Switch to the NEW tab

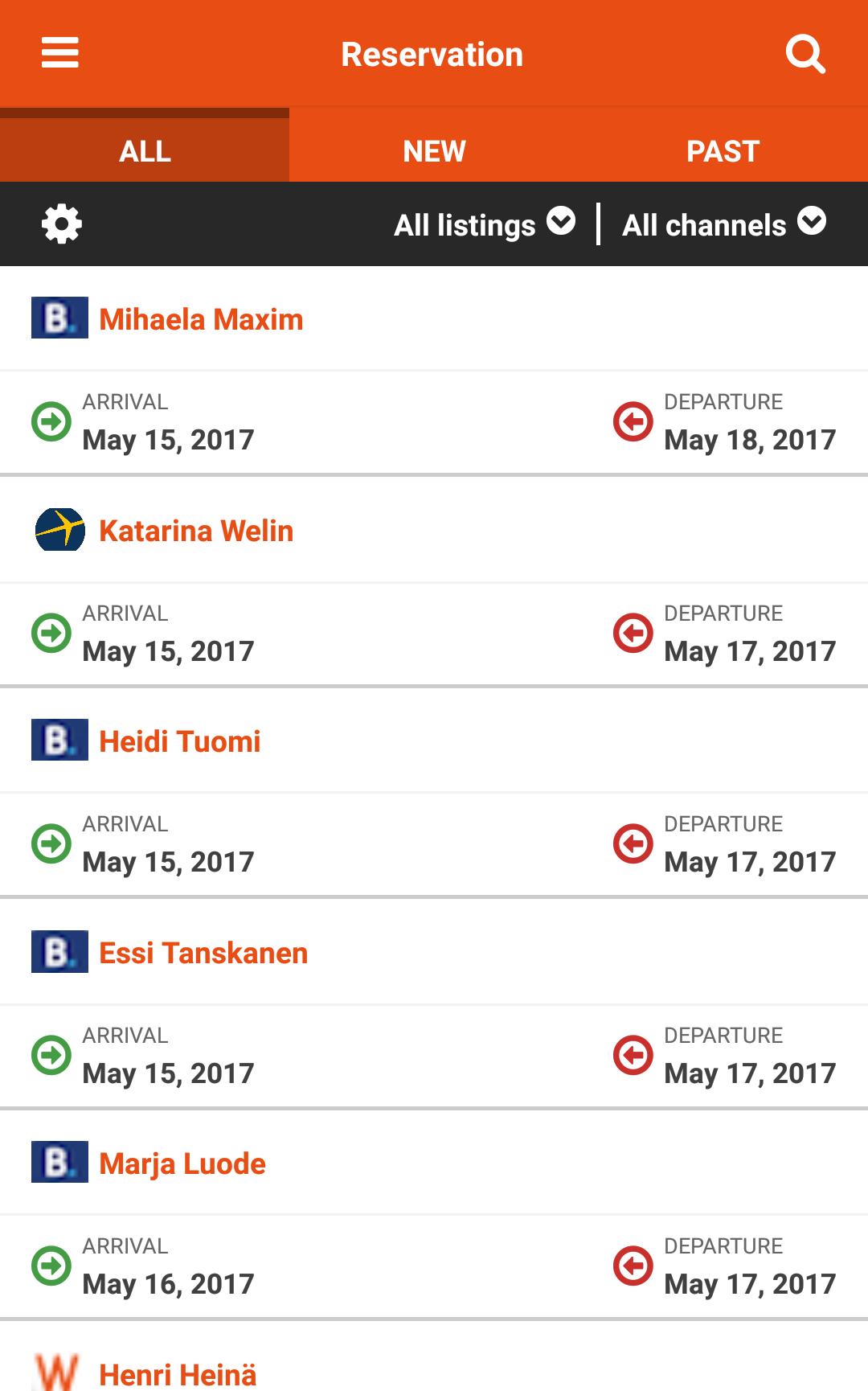click(434, 151)
